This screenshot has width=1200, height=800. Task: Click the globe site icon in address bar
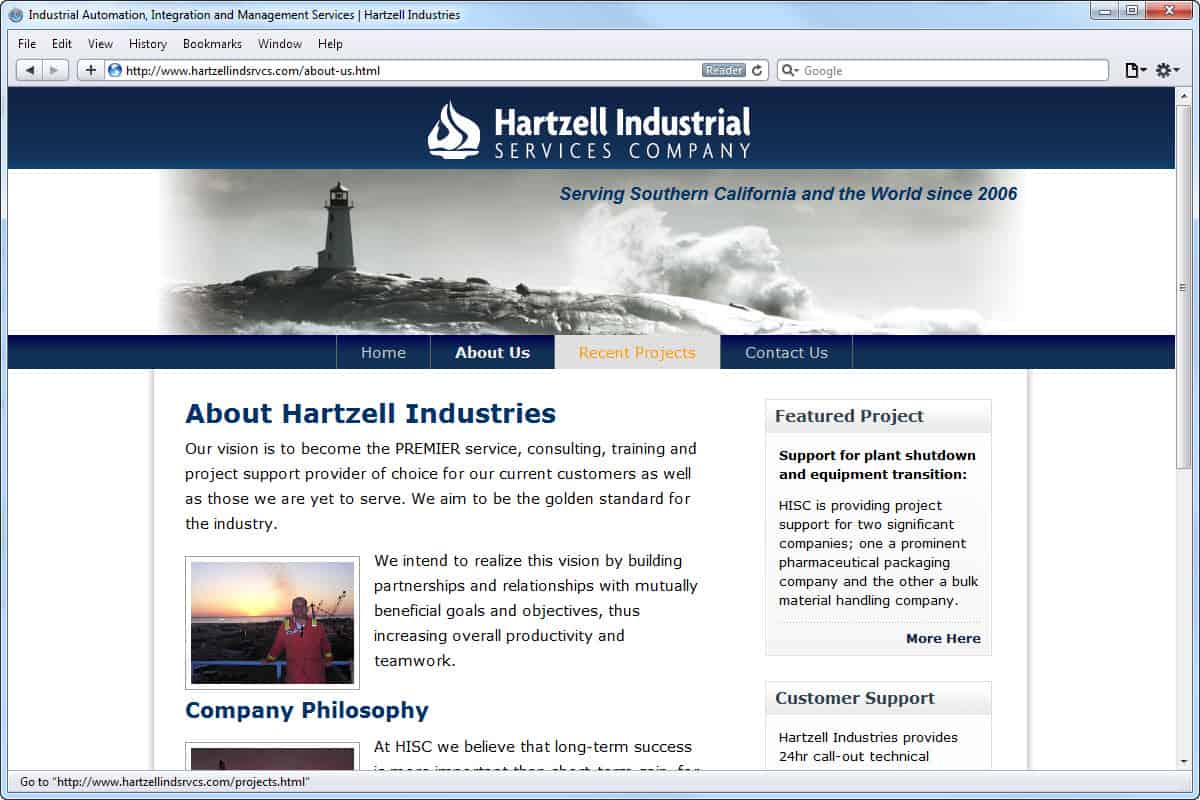[x=115, y=70]
